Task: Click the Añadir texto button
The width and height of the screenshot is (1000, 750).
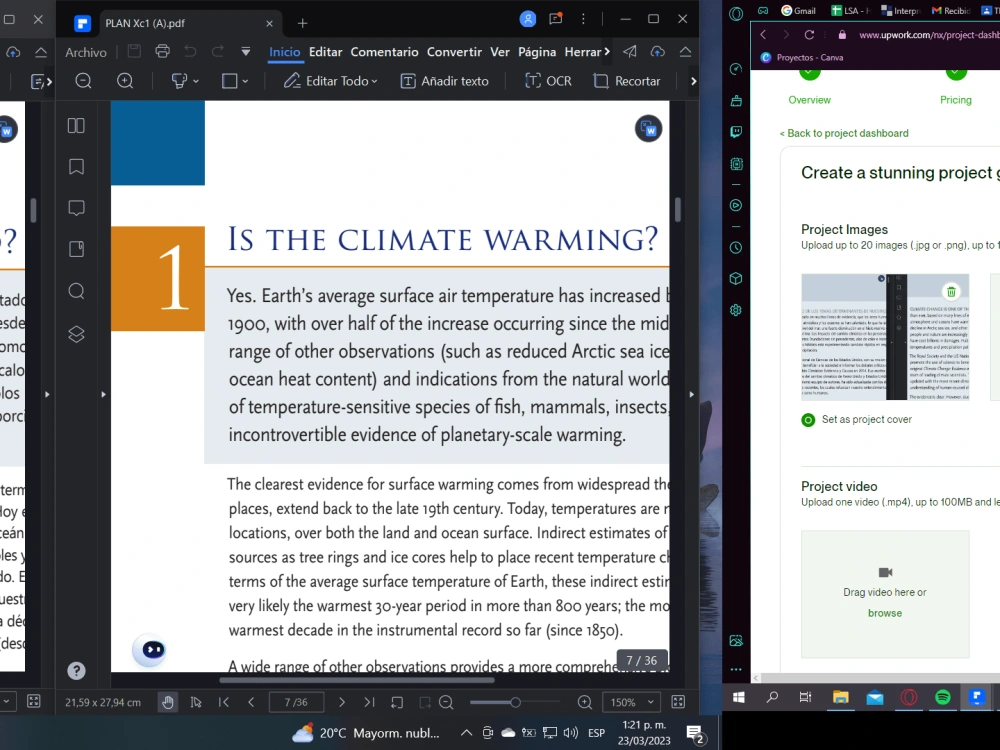Action: [445, 81]
